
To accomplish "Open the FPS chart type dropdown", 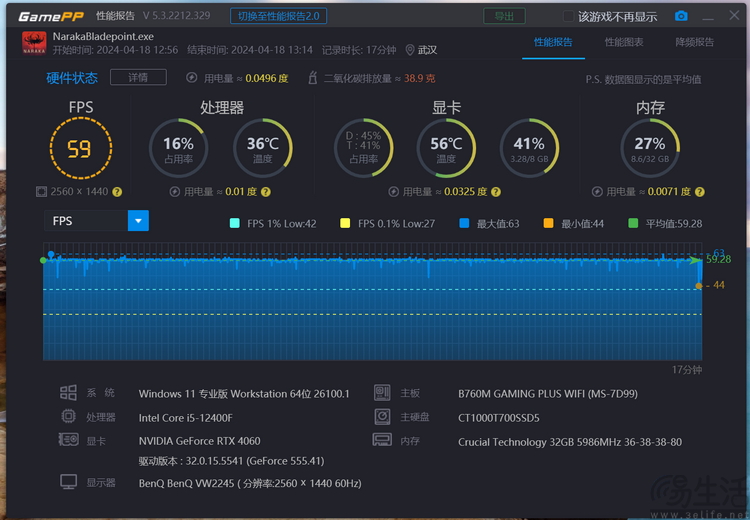I will point(96,221).
